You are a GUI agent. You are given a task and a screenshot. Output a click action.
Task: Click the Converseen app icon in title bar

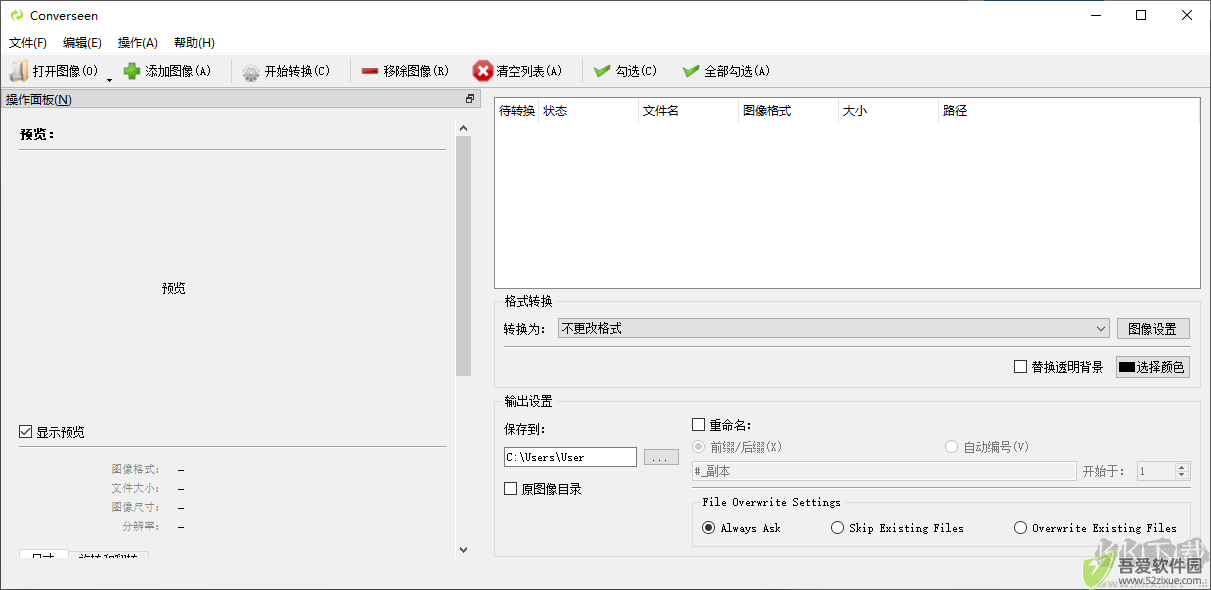pyautogui.click(x=16, y=15)
